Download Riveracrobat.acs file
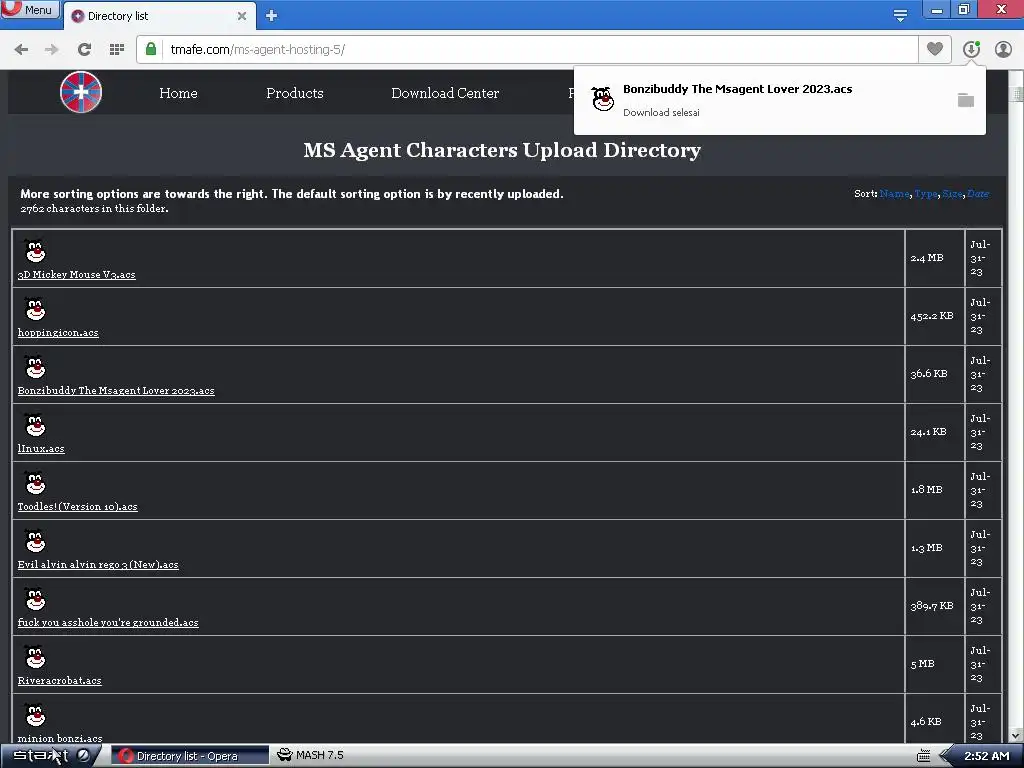The height and width of the screenshot is (768, 1024). coord(59,680)
